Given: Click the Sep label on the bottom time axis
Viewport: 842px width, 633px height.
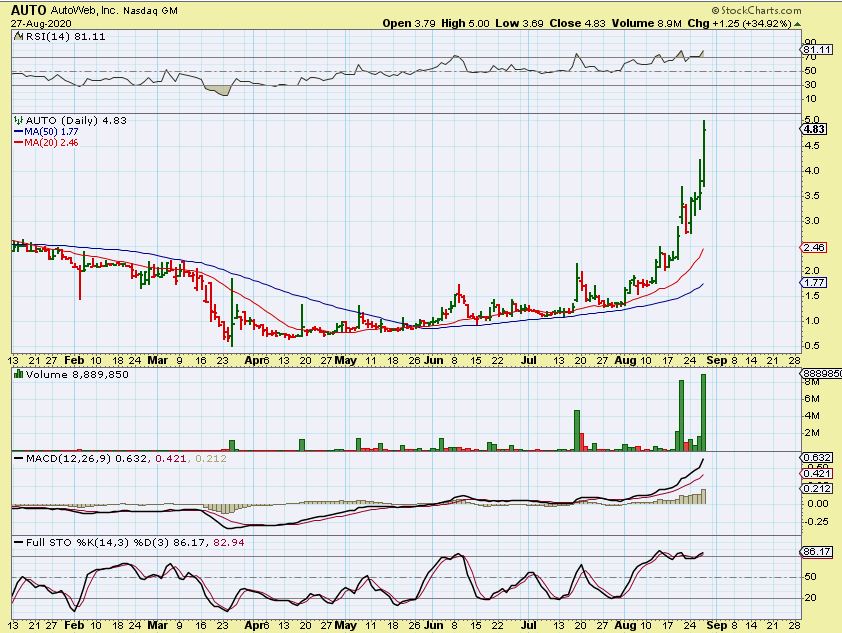Looking at the screenshot, I should point(716,625).
